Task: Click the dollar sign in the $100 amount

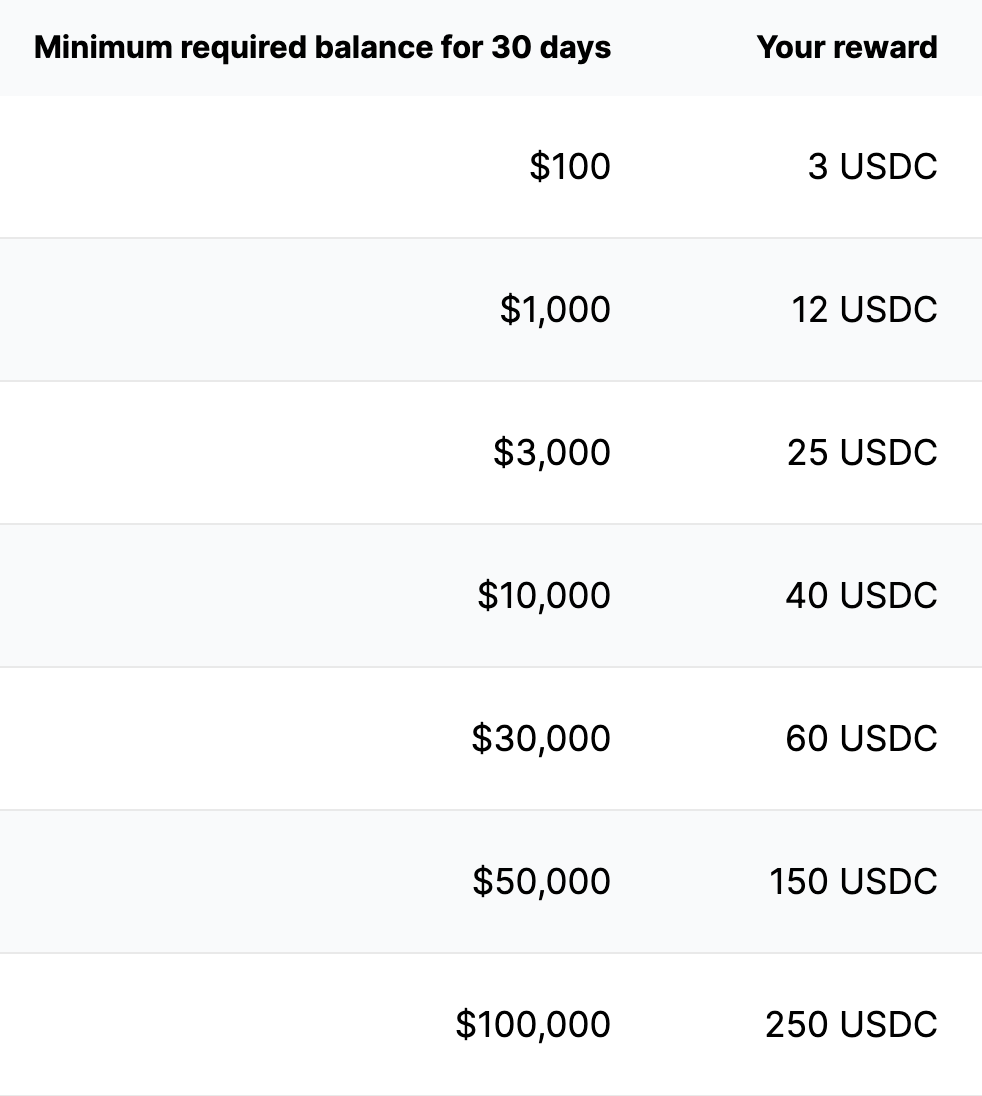Action: pos(539,166)
